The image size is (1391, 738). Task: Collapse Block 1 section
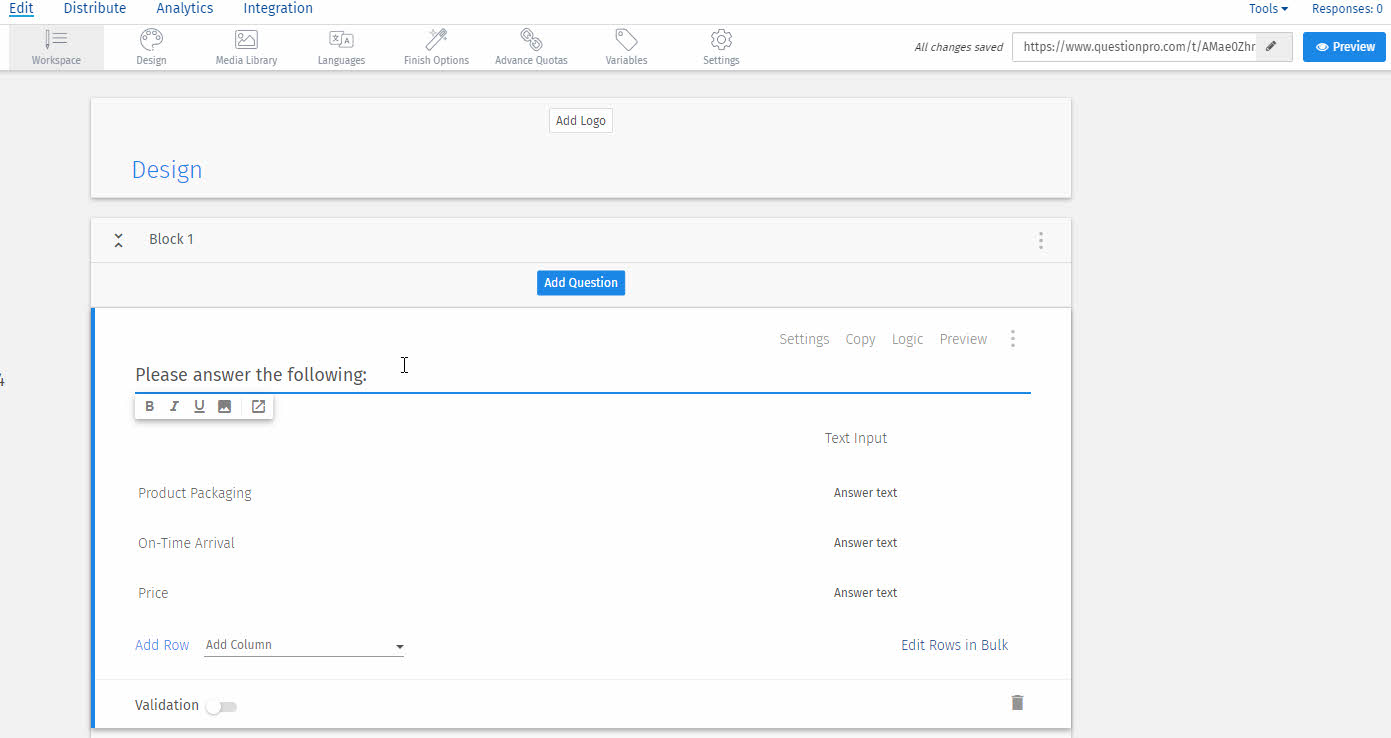(118, 240)
